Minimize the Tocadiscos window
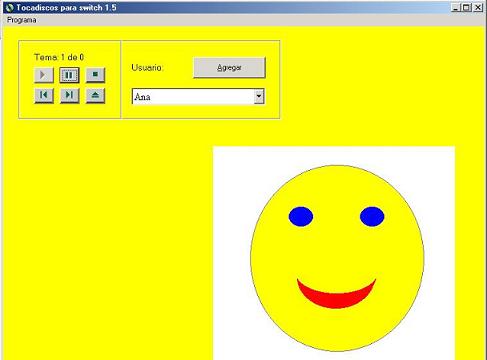Image resolution: width=487 pixels, height=360 pixels. 456,7
